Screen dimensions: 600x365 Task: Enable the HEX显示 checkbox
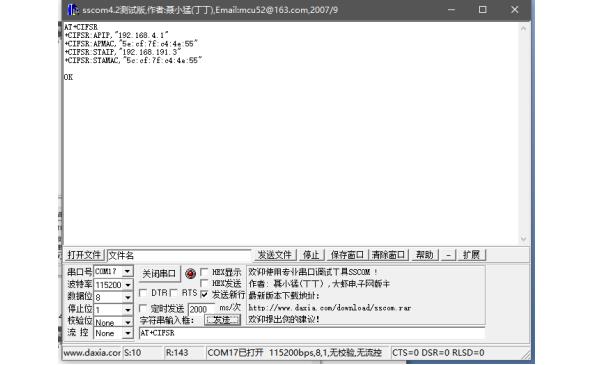[204, 272]
